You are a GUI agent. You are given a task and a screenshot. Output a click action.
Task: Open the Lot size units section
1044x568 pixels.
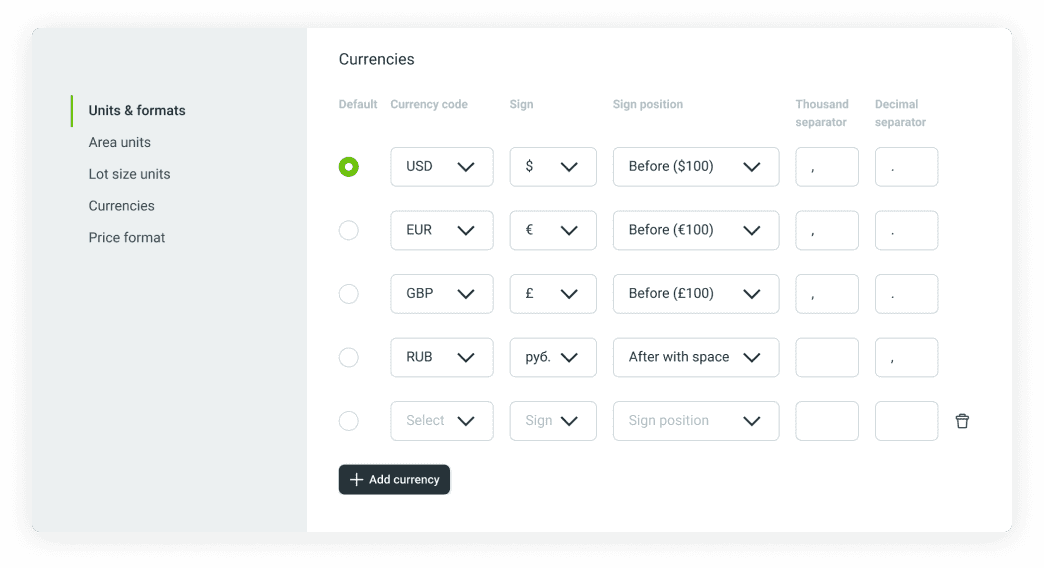(129, 174)
